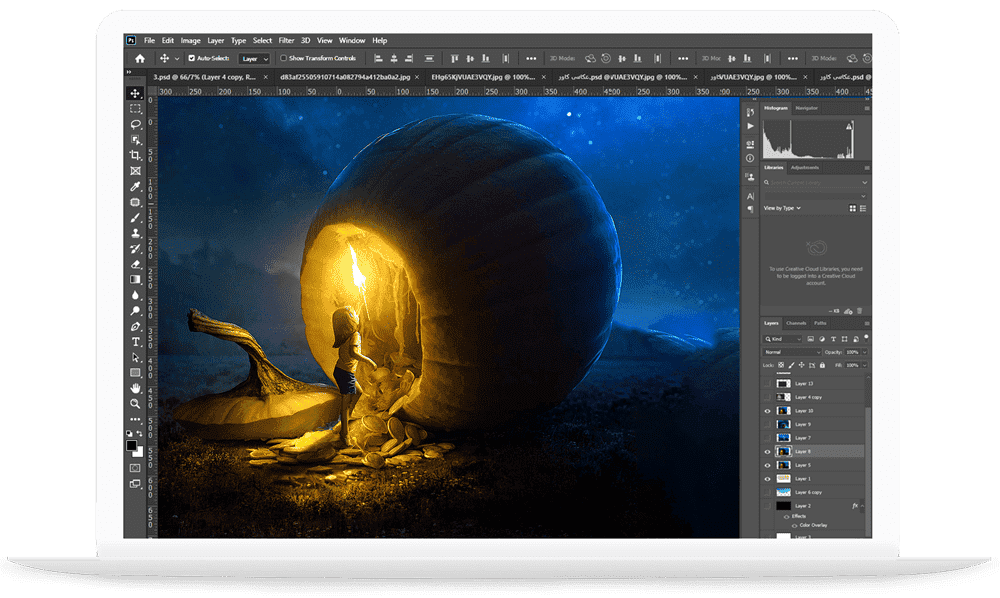Select the Frame tool
The image size is (1000, 598).
[135, 171]
